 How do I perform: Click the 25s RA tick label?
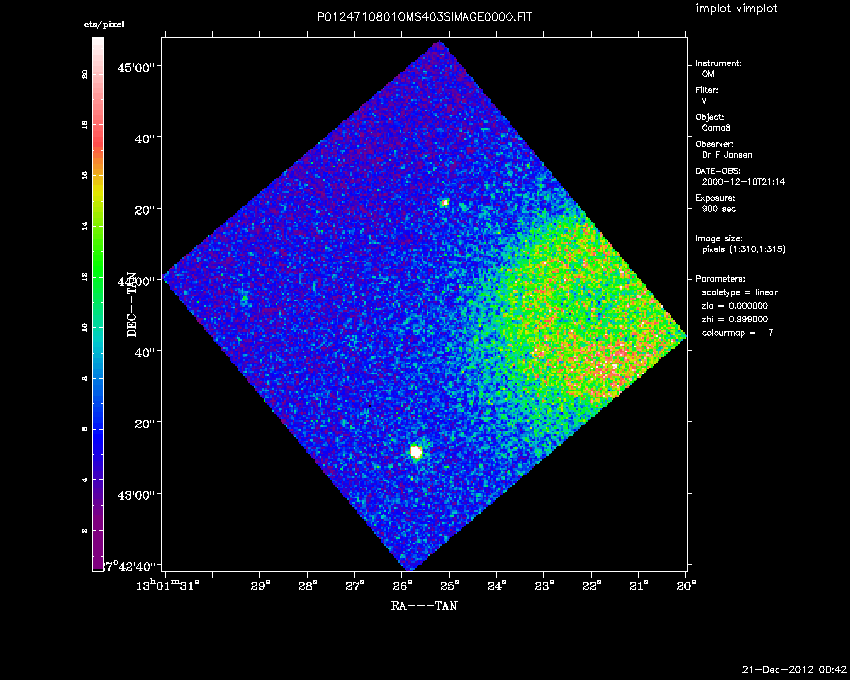tap(449, 586)
